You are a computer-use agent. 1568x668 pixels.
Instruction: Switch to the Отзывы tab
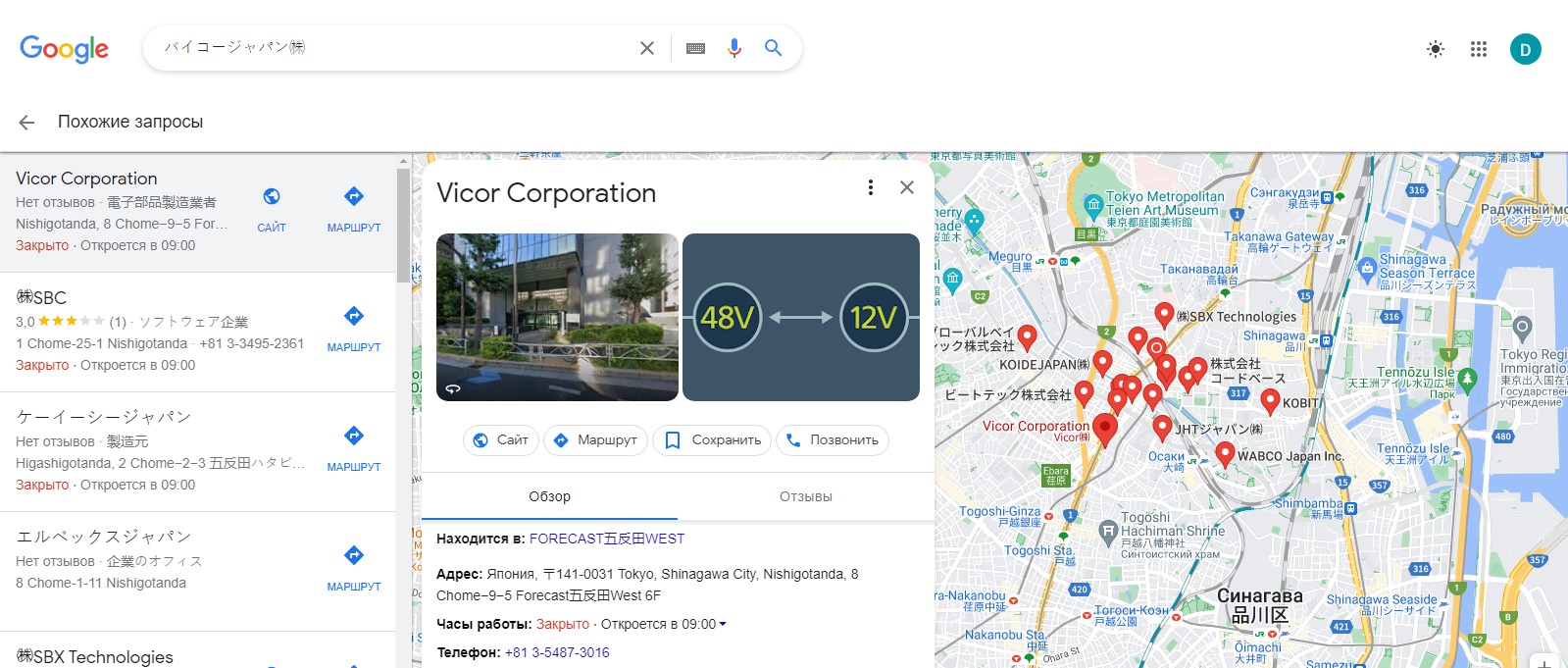(x=806, y=496)
